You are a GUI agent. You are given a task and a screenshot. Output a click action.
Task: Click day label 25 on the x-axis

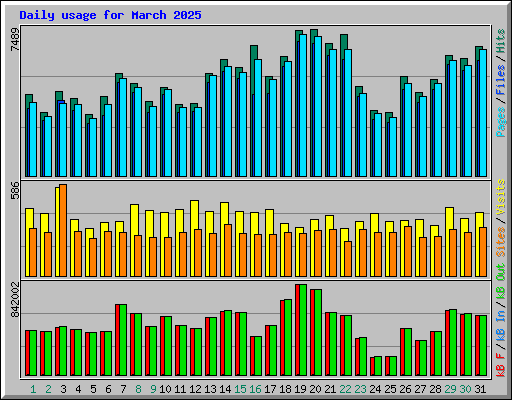(x=390, y=389)
